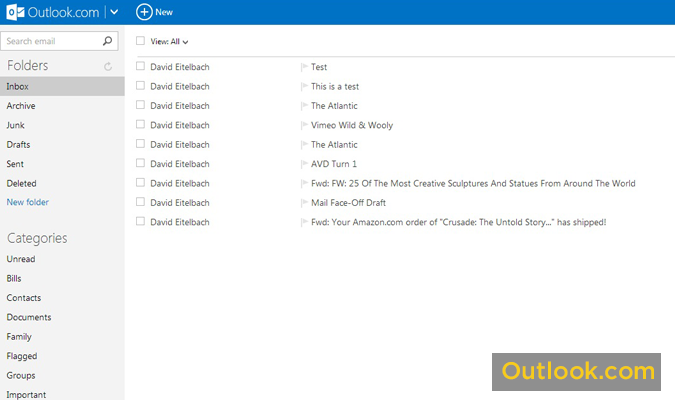
Task: Select the checkbox for "AVD Turn 1" email
Action: (x=140, y=163)
